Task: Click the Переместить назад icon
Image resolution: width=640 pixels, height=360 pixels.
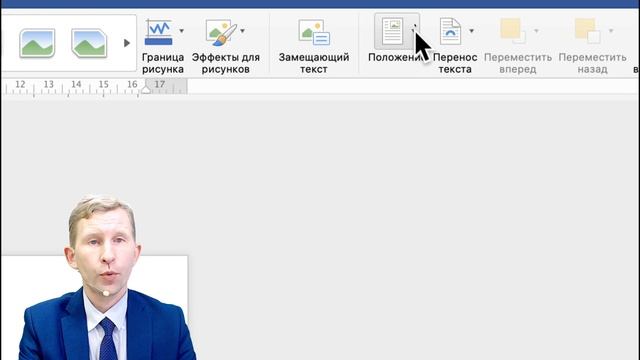Action: 587,31
